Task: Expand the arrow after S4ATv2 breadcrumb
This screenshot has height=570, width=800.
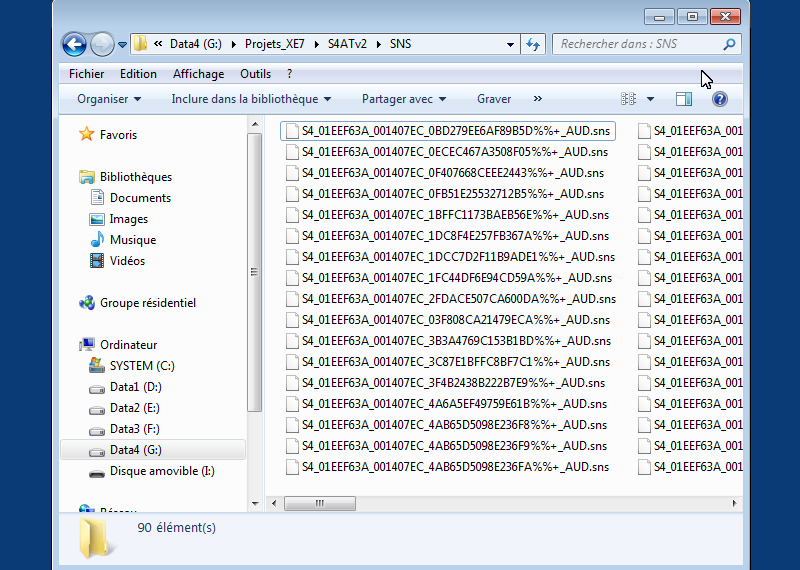Action: [x=379, y=44]
